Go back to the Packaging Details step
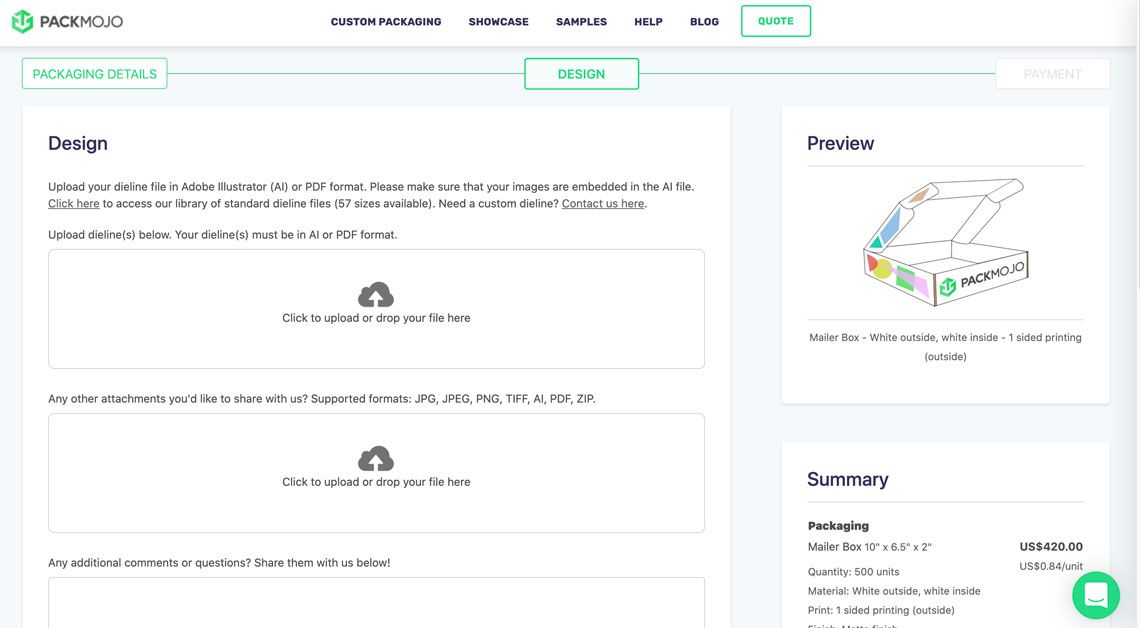The width and height of the screenshot is (1140, 628). [x=95, y=73]
